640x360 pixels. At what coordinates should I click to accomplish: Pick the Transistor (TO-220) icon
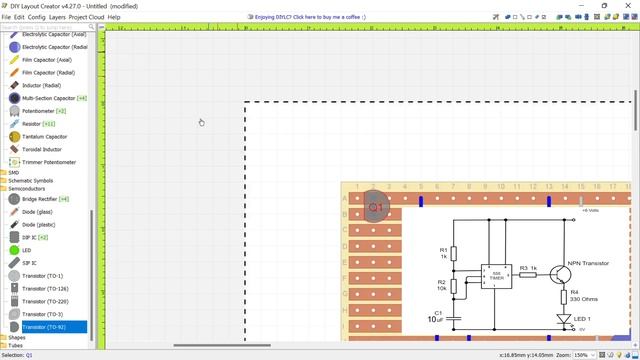(14, 301)
